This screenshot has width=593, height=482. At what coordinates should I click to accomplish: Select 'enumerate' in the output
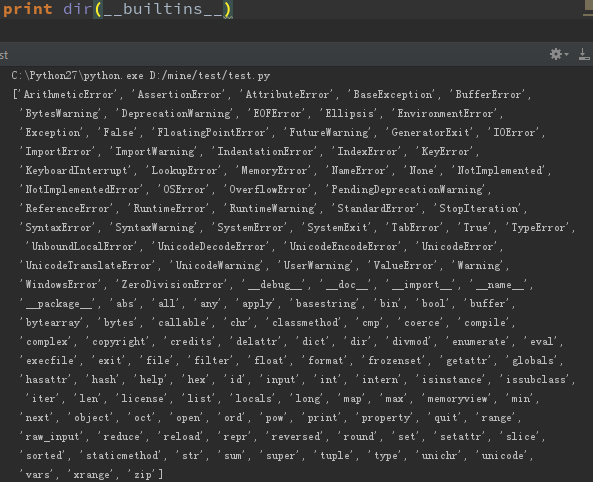click(478, 341)
